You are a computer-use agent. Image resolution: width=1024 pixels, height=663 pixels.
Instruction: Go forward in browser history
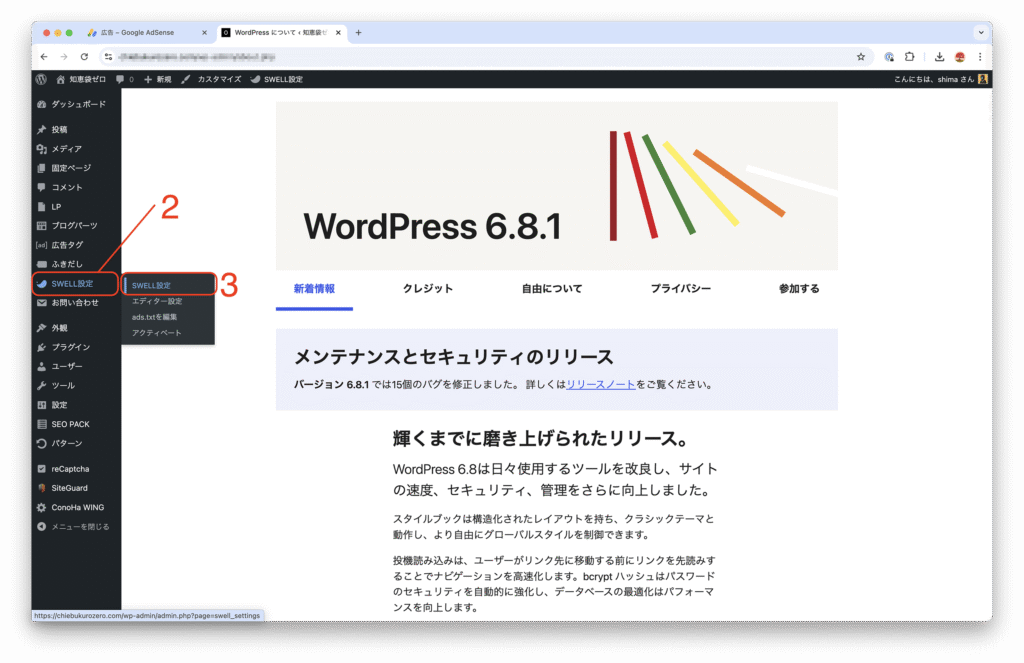pyautogui.click(x=64, y=57)
